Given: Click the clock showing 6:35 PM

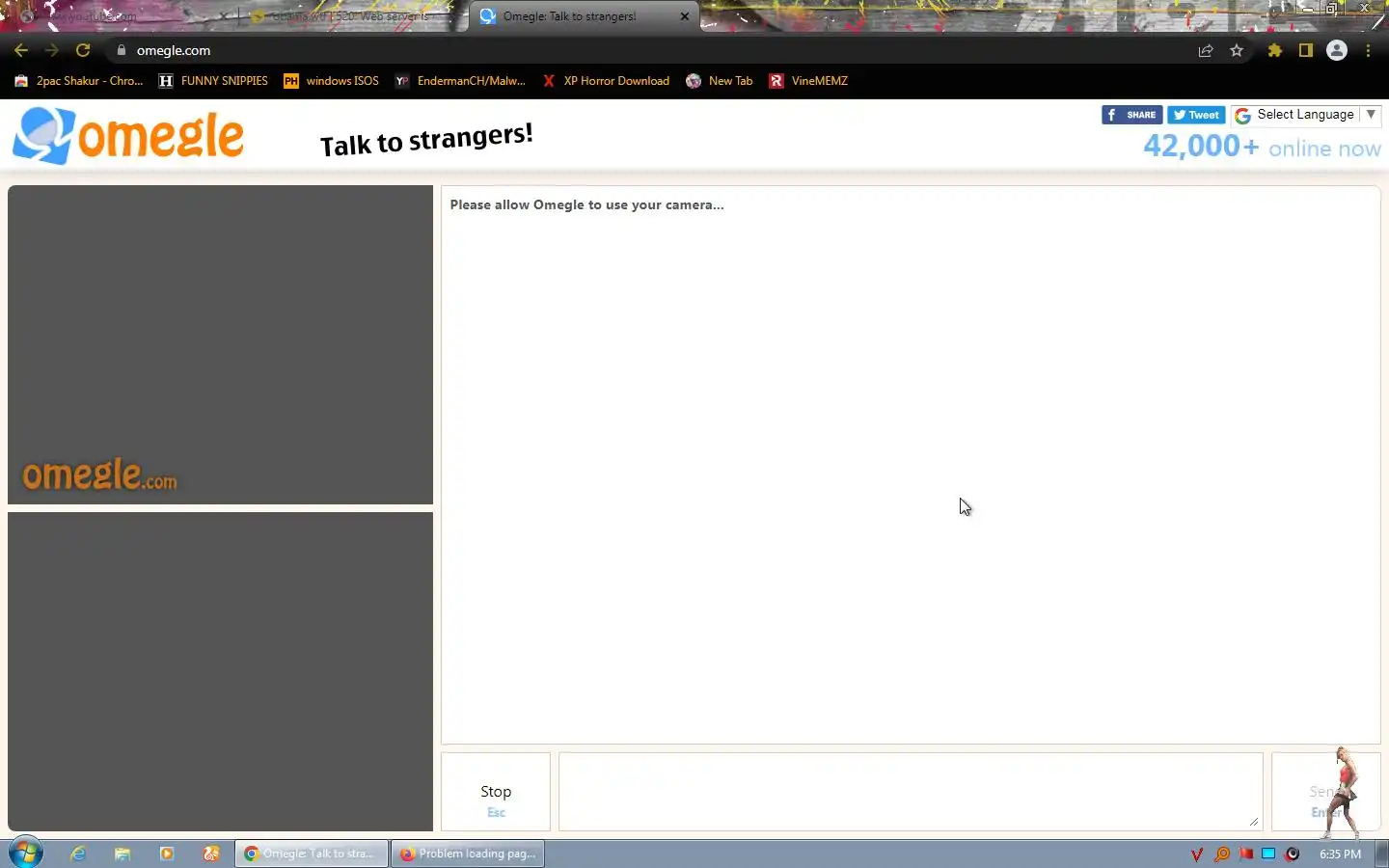Looking at the screenshot, I should pos(1340,854).
